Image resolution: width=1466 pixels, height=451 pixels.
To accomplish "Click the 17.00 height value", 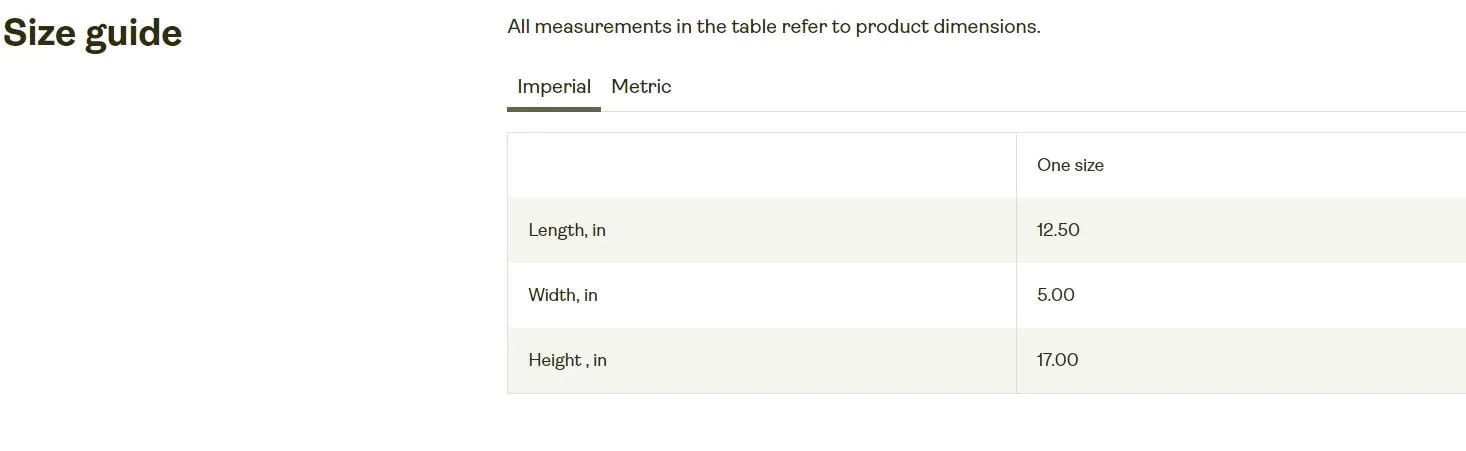I will (x=1058, y=360).
